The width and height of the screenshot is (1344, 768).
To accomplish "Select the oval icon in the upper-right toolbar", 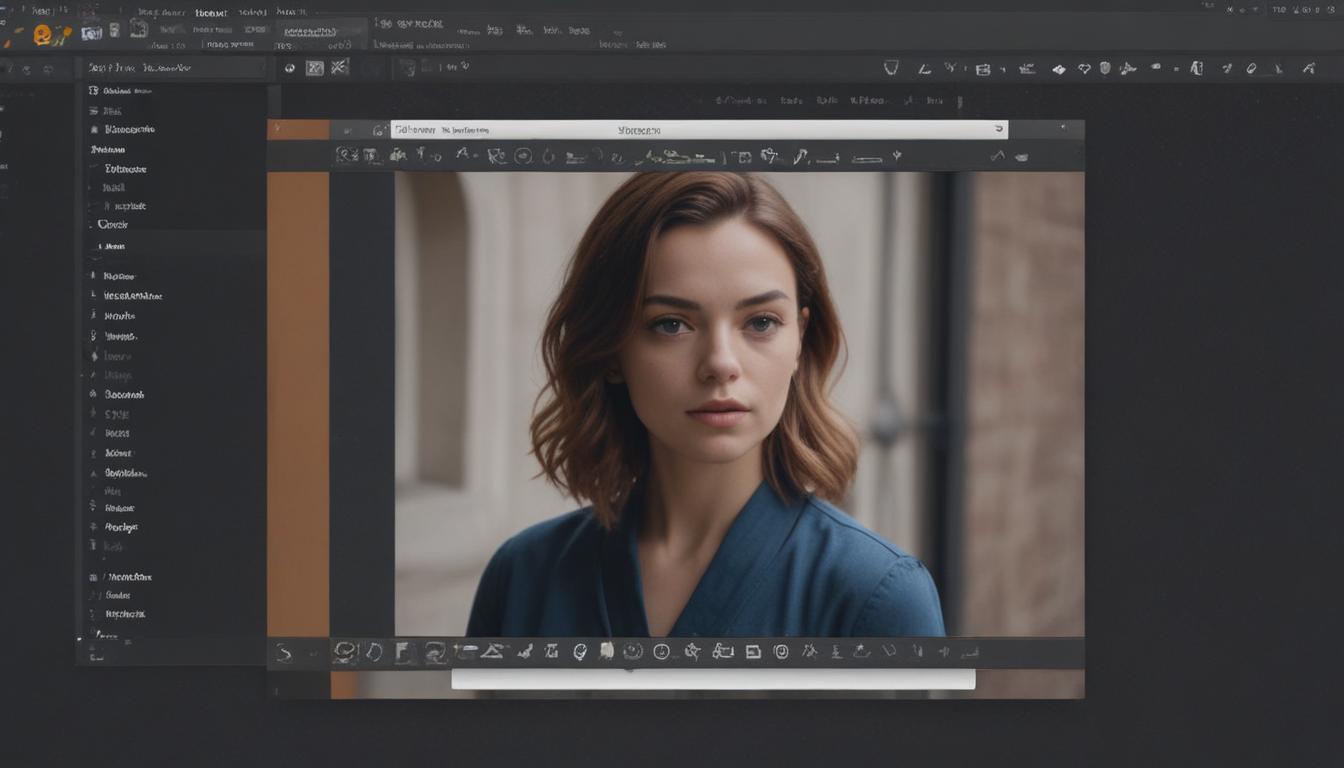I will pyautogui.click(x=1251, y=68).
